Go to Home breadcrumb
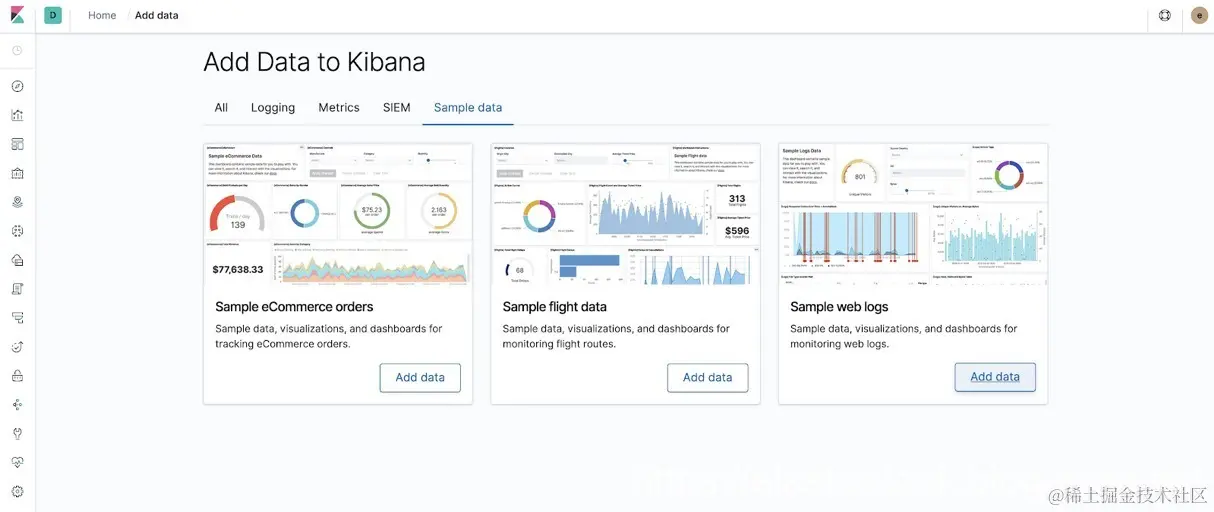This screenshot has width=1214, height=512. click(x=102, y=15)
